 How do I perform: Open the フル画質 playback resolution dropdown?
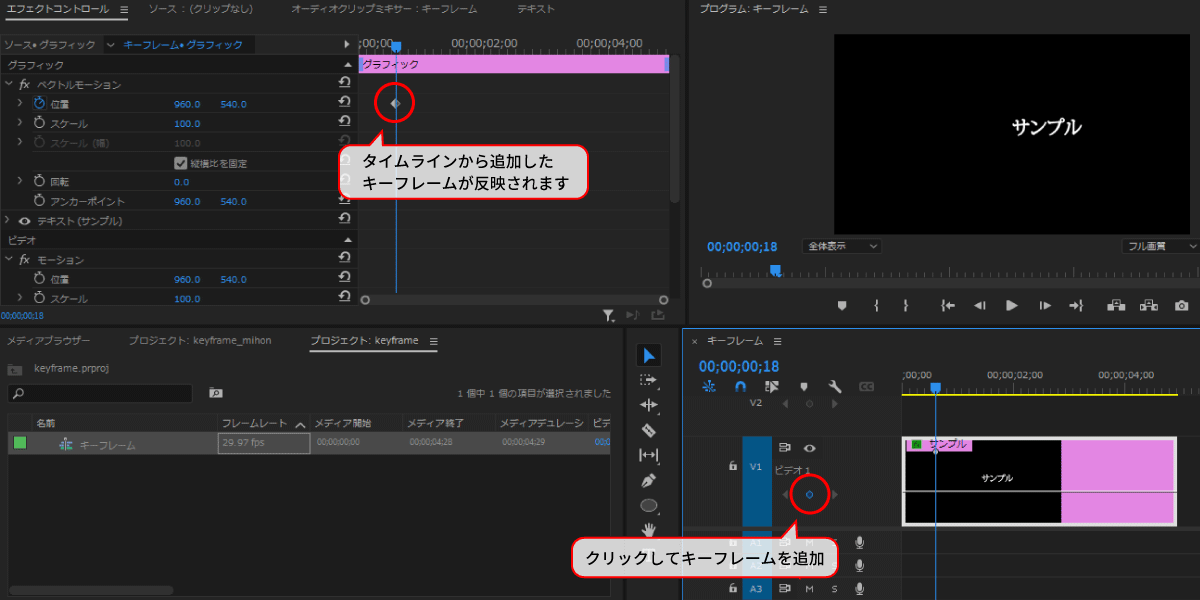point(1160,246)
